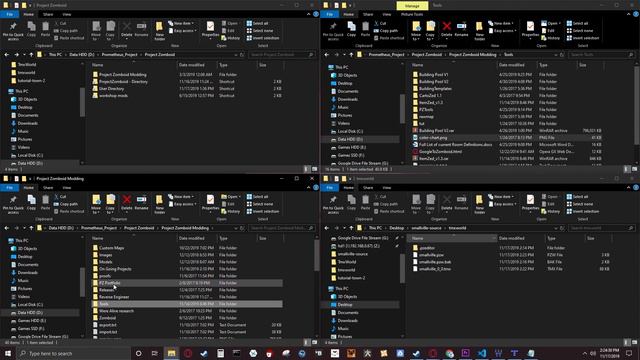Click New folder in the tmxworld window ribbon
Screen dimensions: 640x360
pos(480,204)
